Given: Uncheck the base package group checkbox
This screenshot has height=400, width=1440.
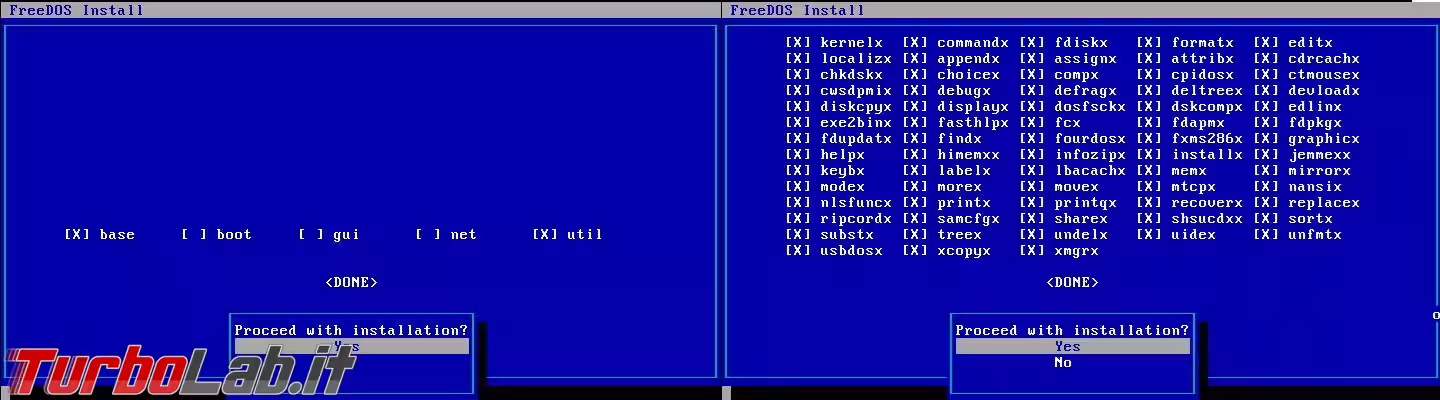Looking at the screenshot, I should (77, 235).
